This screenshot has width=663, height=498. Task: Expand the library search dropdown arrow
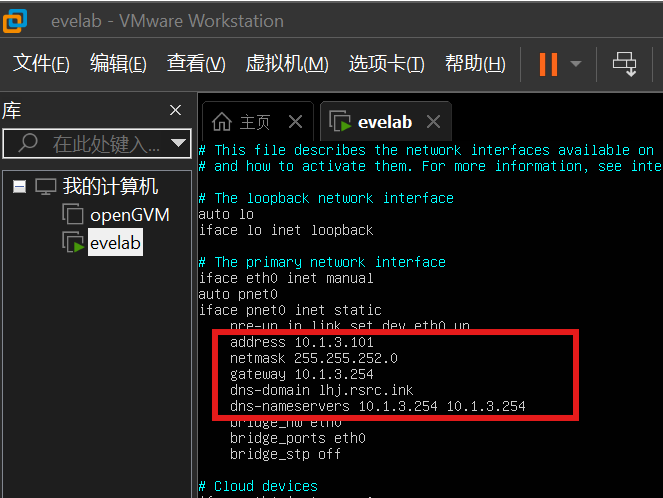179,144
